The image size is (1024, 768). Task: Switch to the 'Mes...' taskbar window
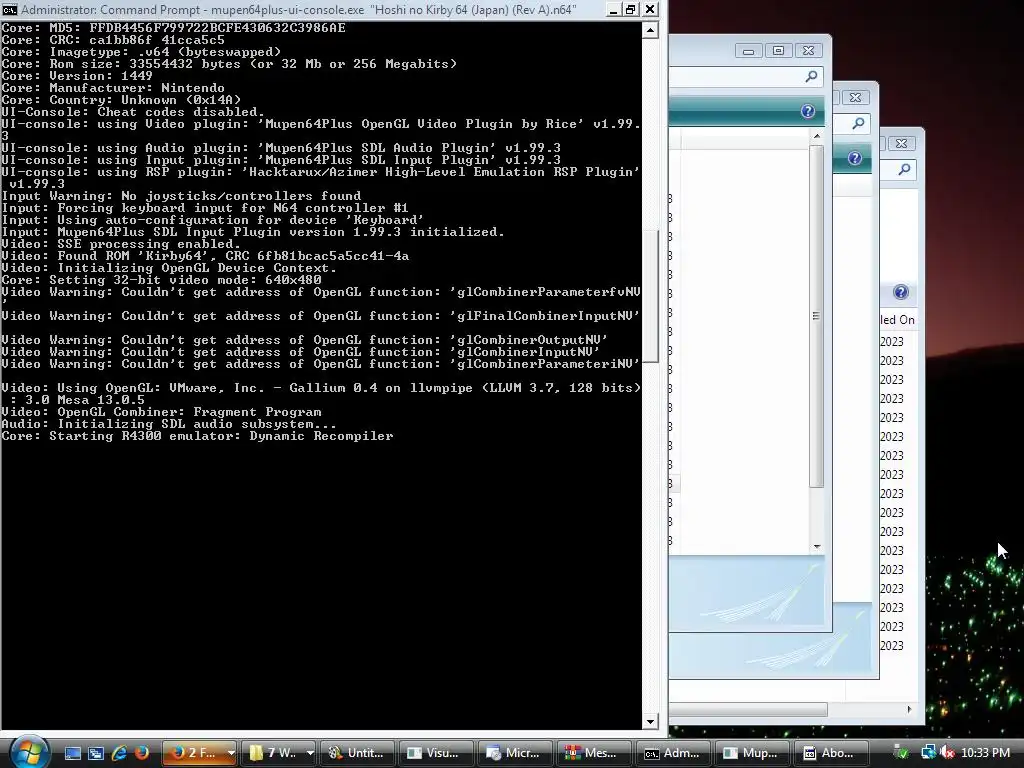[595, 753]
